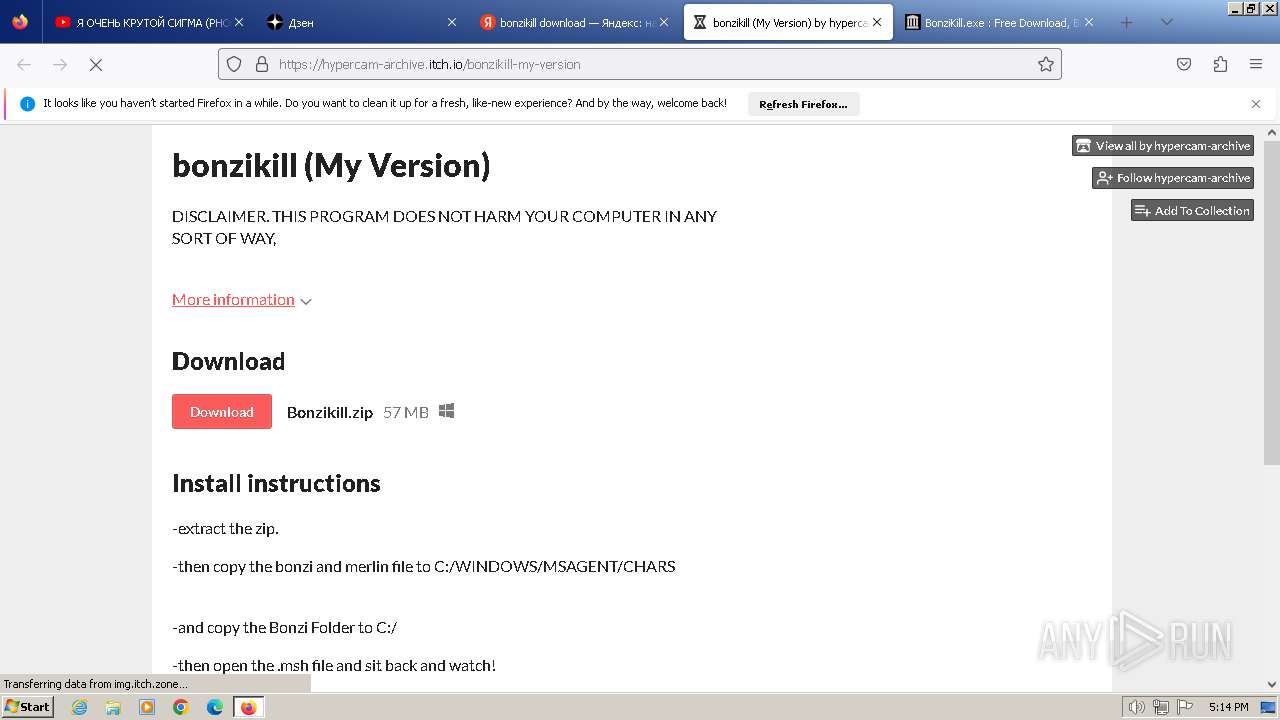
Task: Select the active Firefox taskbar button
Action: [248, 707]
